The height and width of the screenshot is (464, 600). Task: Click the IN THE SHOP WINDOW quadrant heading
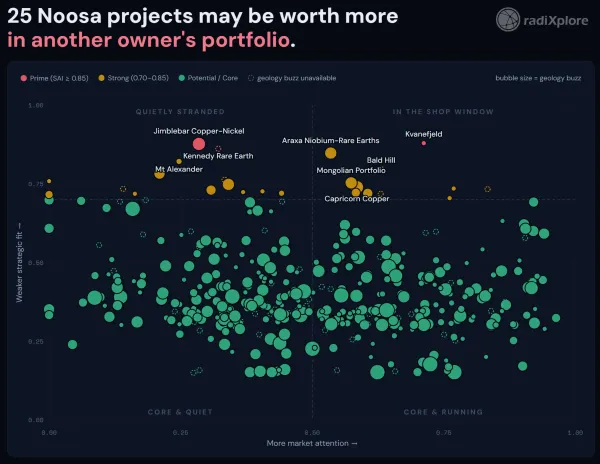coord(443,112)
